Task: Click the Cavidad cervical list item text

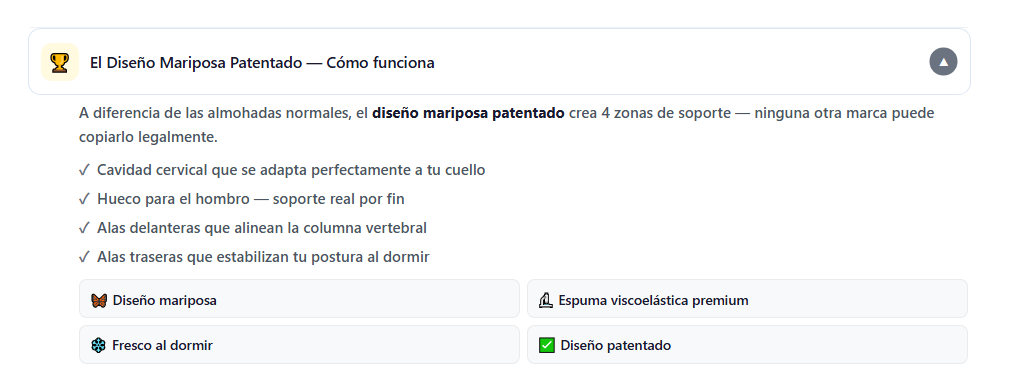Action: 291,170
